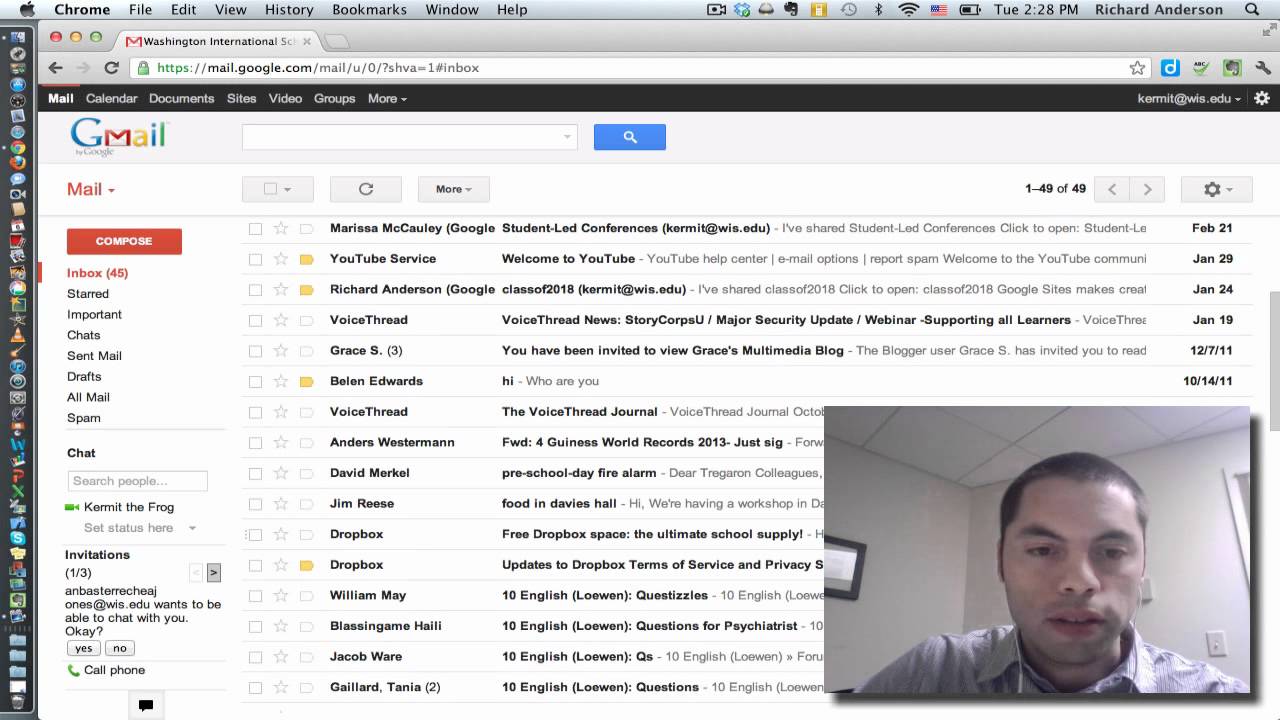The width and height of the screenshot is (1280, 720).
Task: Check the Richard Anderson email
Action: pos(255,290)
